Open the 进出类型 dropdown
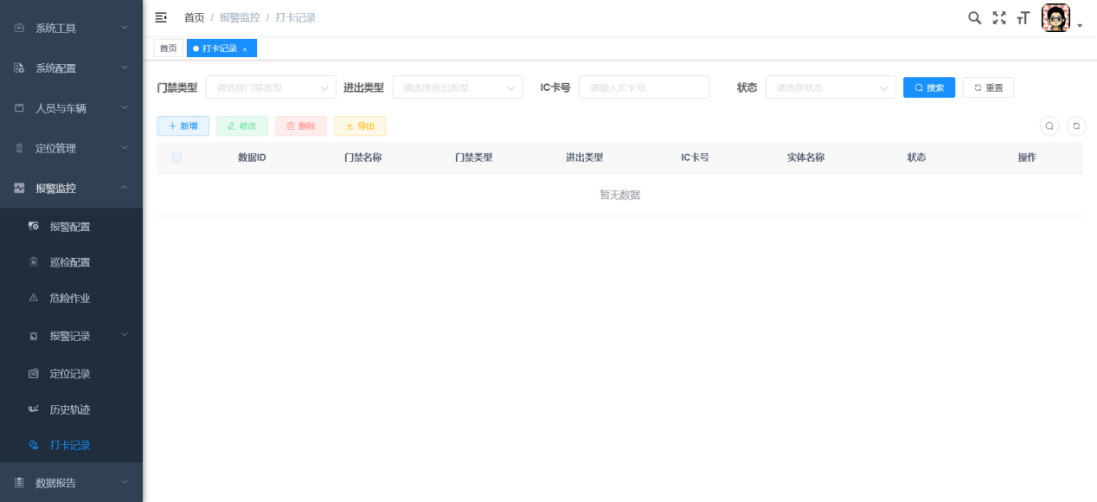Viewport: 1097px width, 502px height. tap(457, 88)
